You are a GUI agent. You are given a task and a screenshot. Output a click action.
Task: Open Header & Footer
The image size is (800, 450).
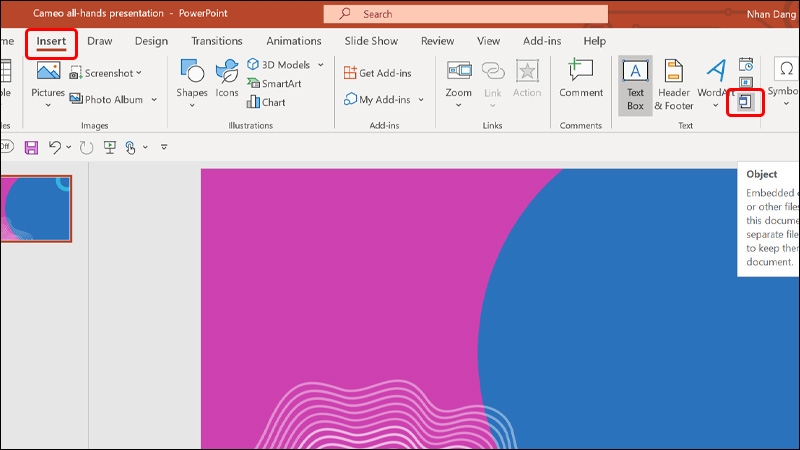(x=673, y=85)
